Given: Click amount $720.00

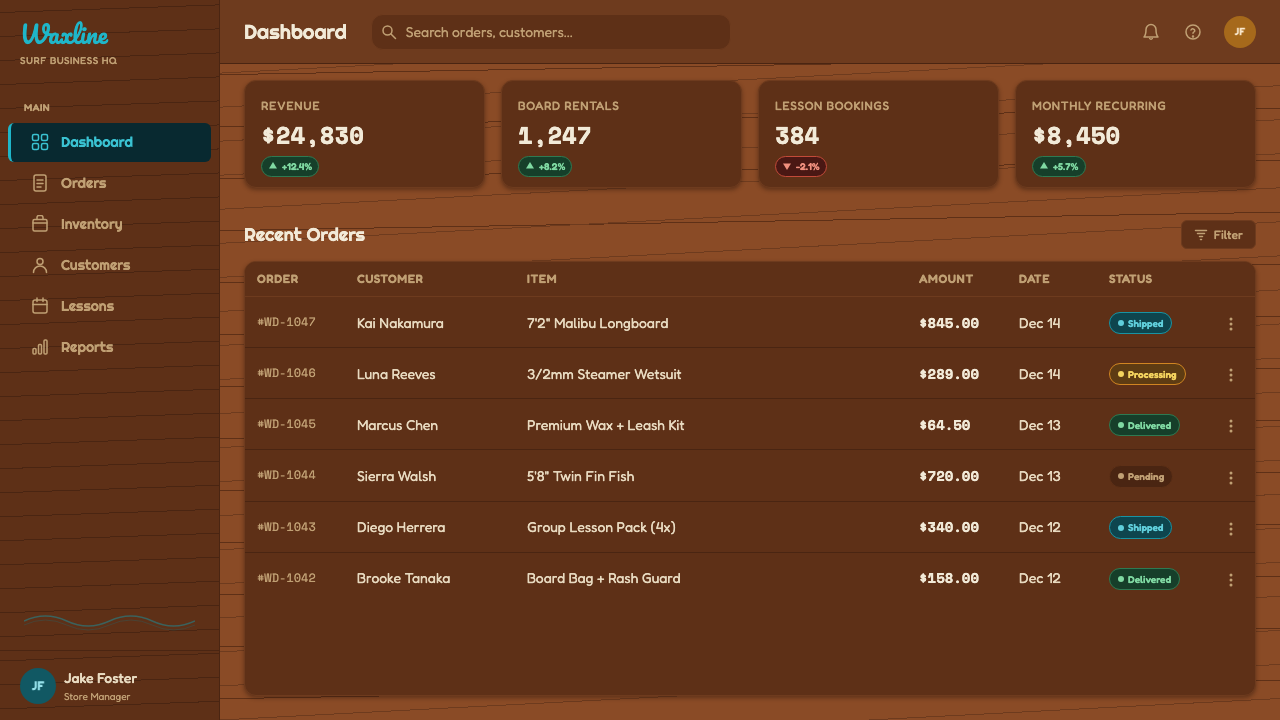Looking at the screenshot, I should 949,476.
